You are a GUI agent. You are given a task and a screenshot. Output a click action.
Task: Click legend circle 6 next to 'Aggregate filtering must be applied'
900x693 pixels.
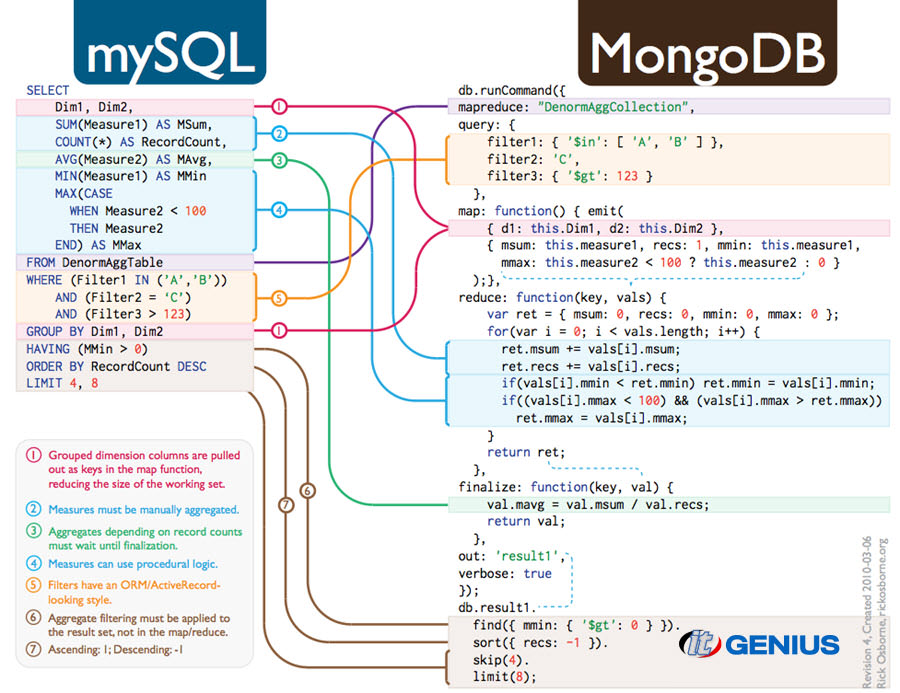[x=34, y=618]
